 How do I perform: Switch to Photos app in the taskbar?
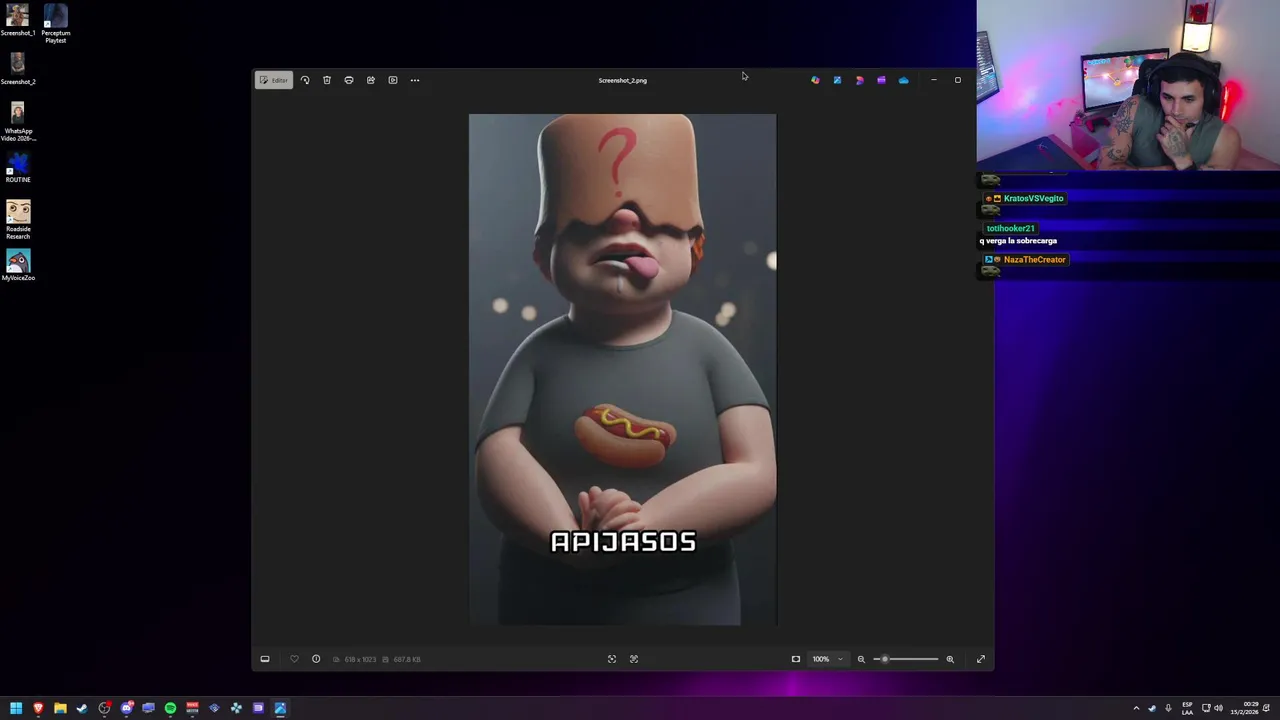(280, 708)
